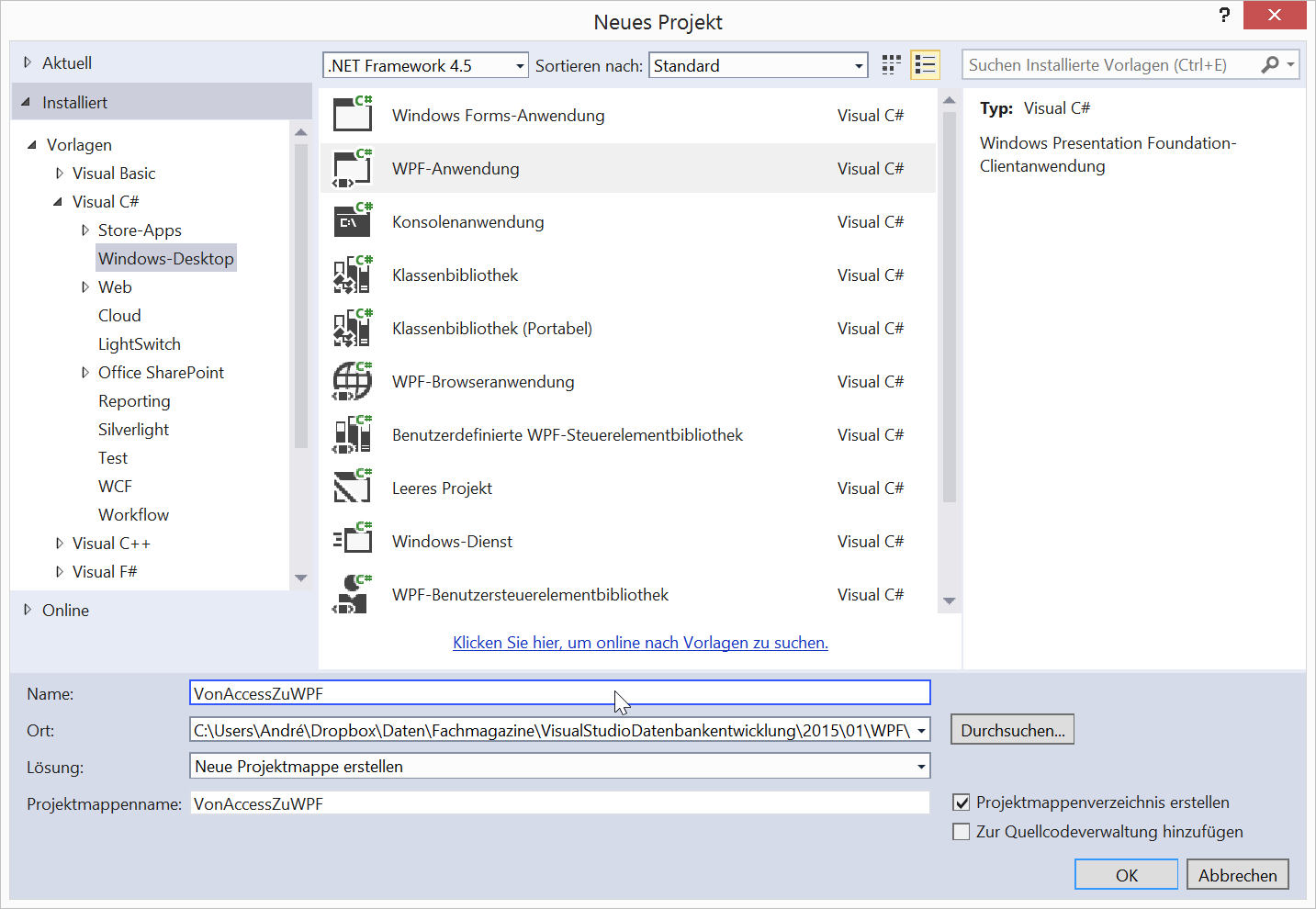
Task: Select Silverlight in the templates tree
Action: (x=133, y=430)
